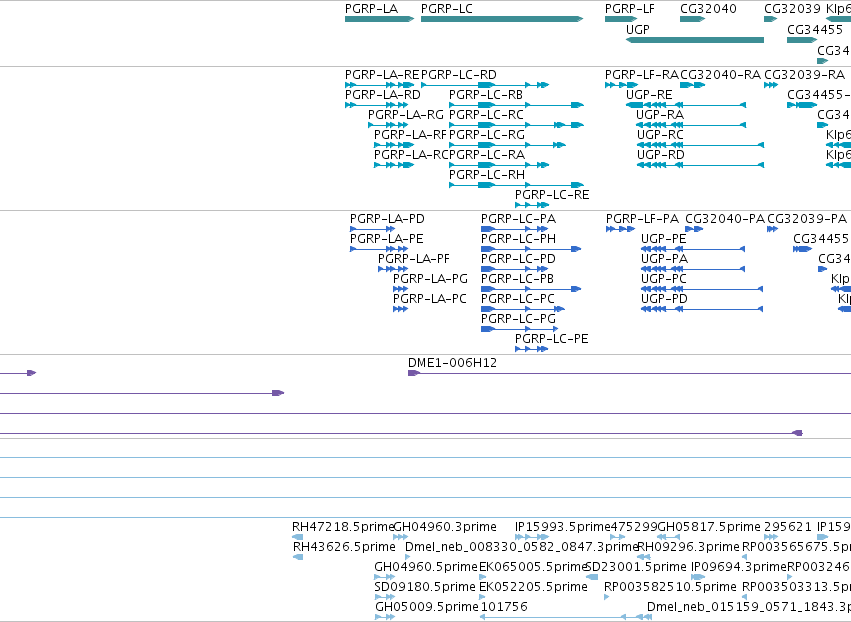Select feature 295621
Screen dimensions: 851x622
771,537
